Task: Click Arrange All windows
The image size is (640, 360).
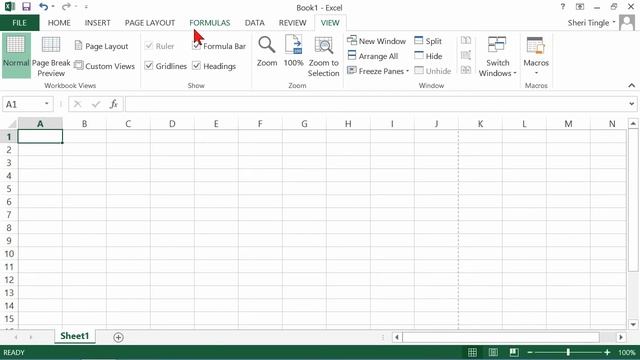Action: pos(373,56)
